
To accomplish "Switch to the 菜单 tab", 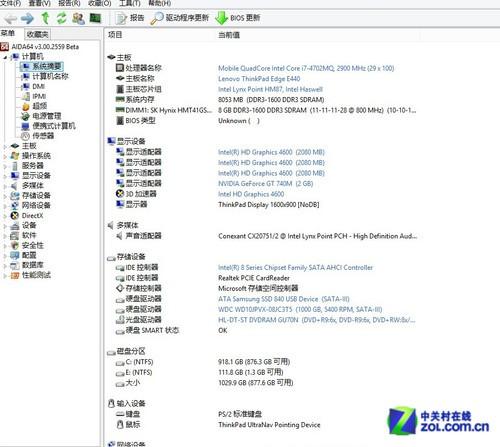I will coord(8,33).
